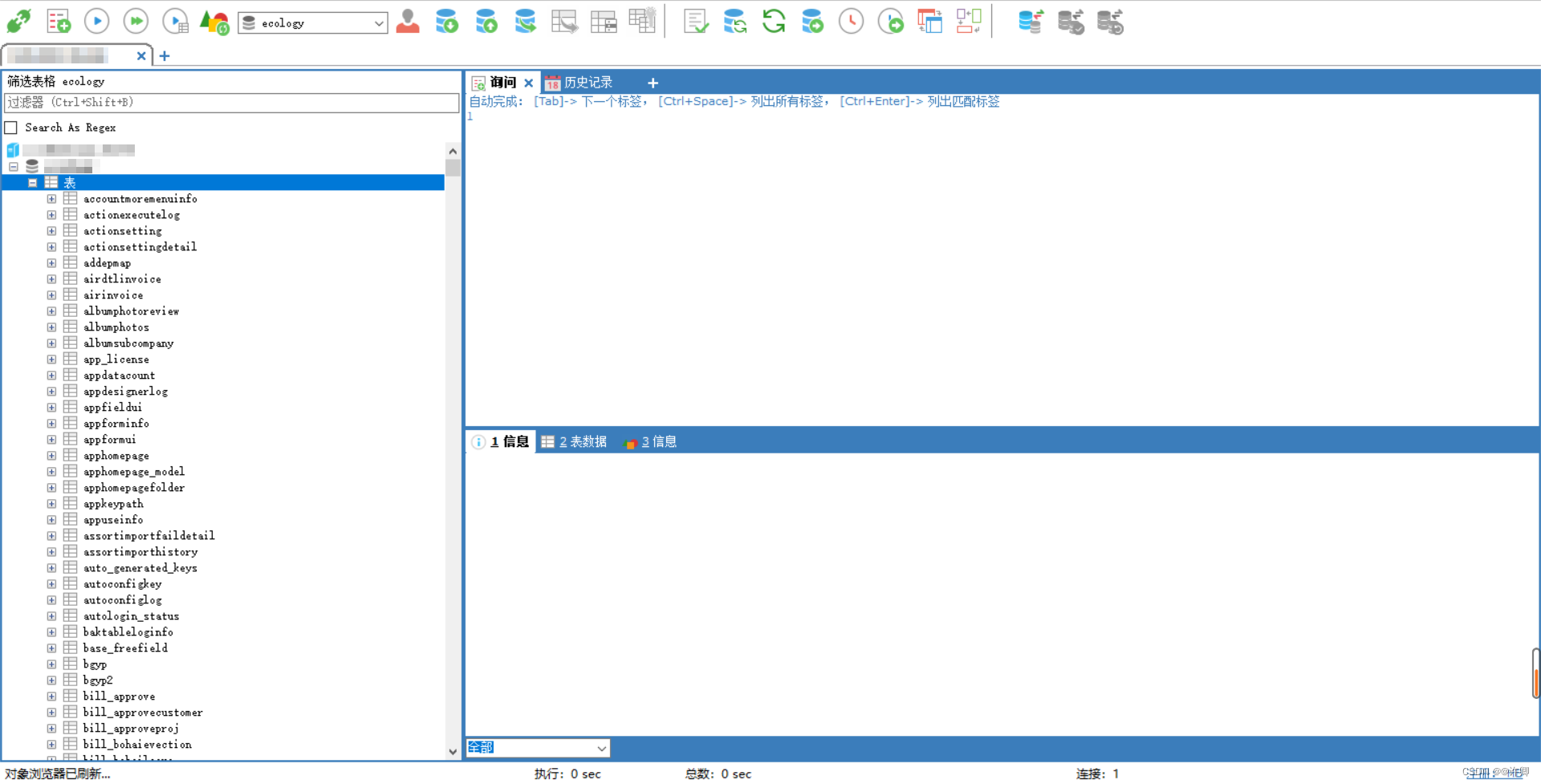The width and height of the screenshot is (1541, 784).
Task: Add a new query tab with plus
Action: click(x=653, y=83)
